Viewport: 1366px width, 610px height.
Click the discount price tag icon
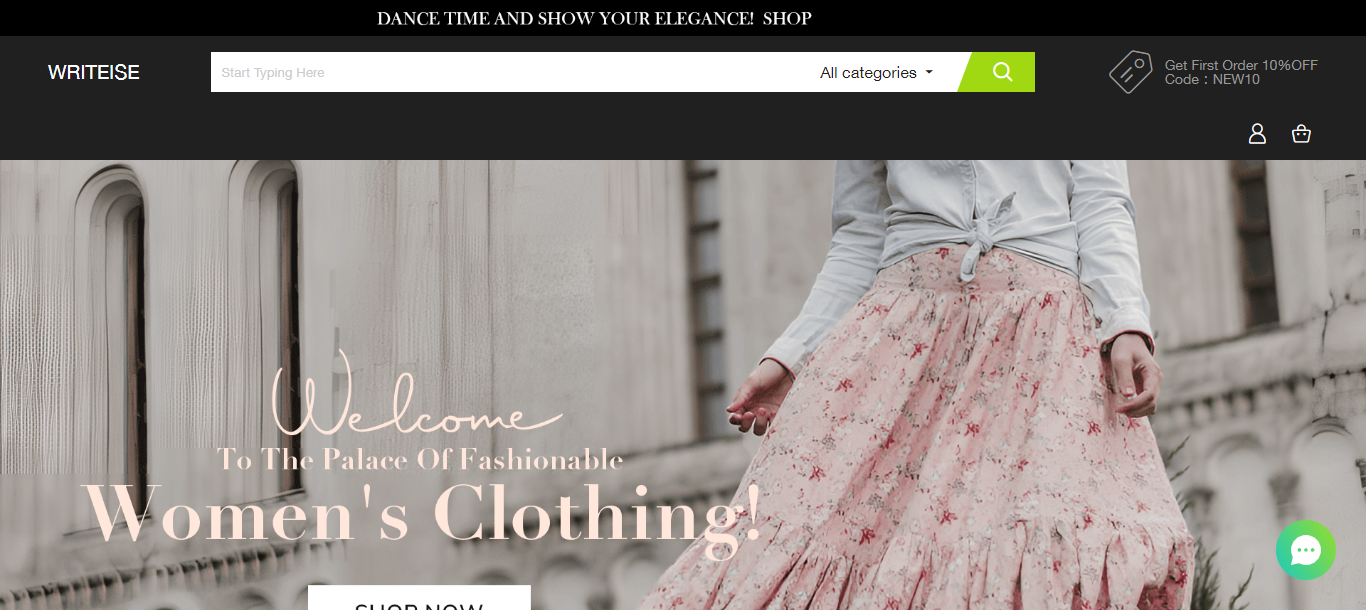pyautogui.click(x=1131, y=72)
